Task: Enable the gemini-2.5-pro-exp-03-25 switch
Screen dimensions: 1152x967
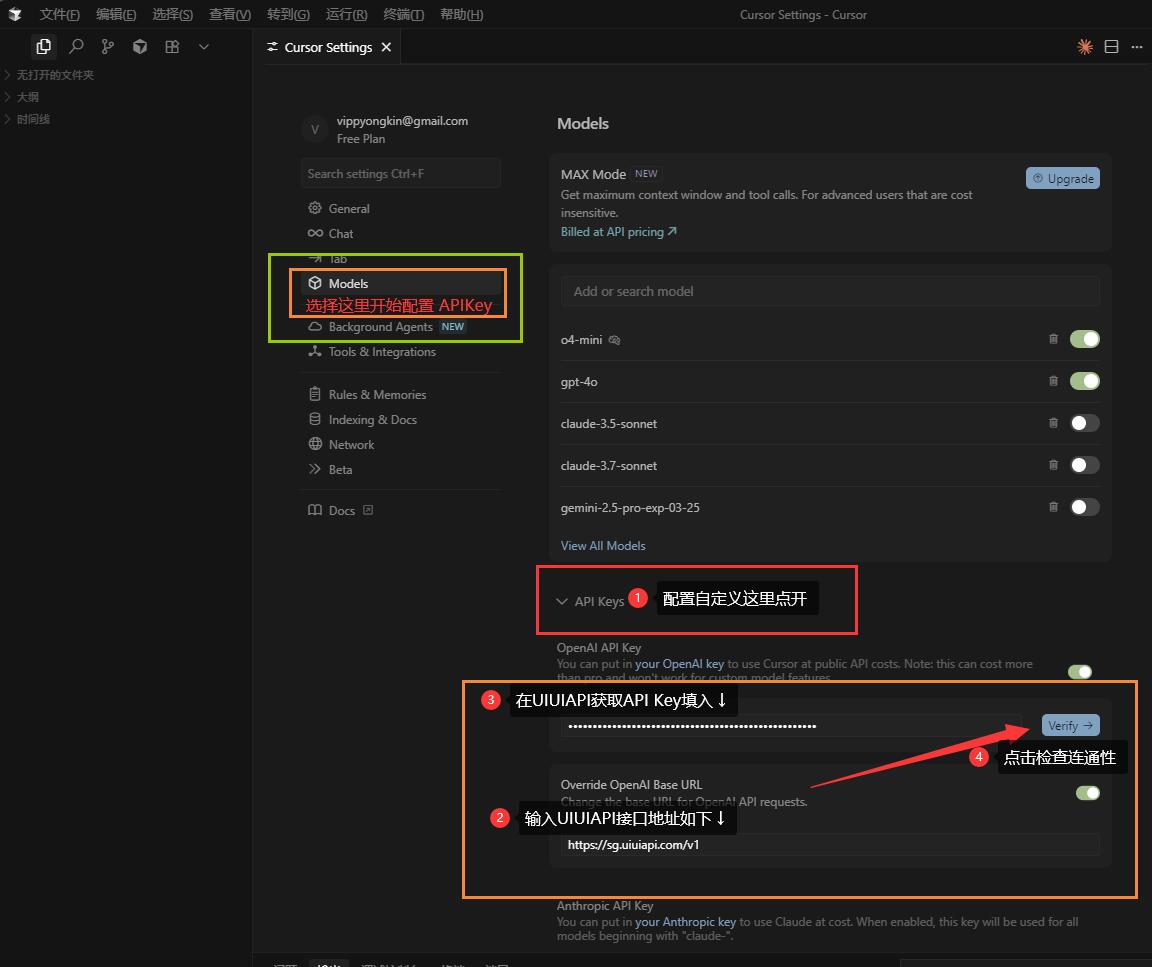Action: [1084, 507]
